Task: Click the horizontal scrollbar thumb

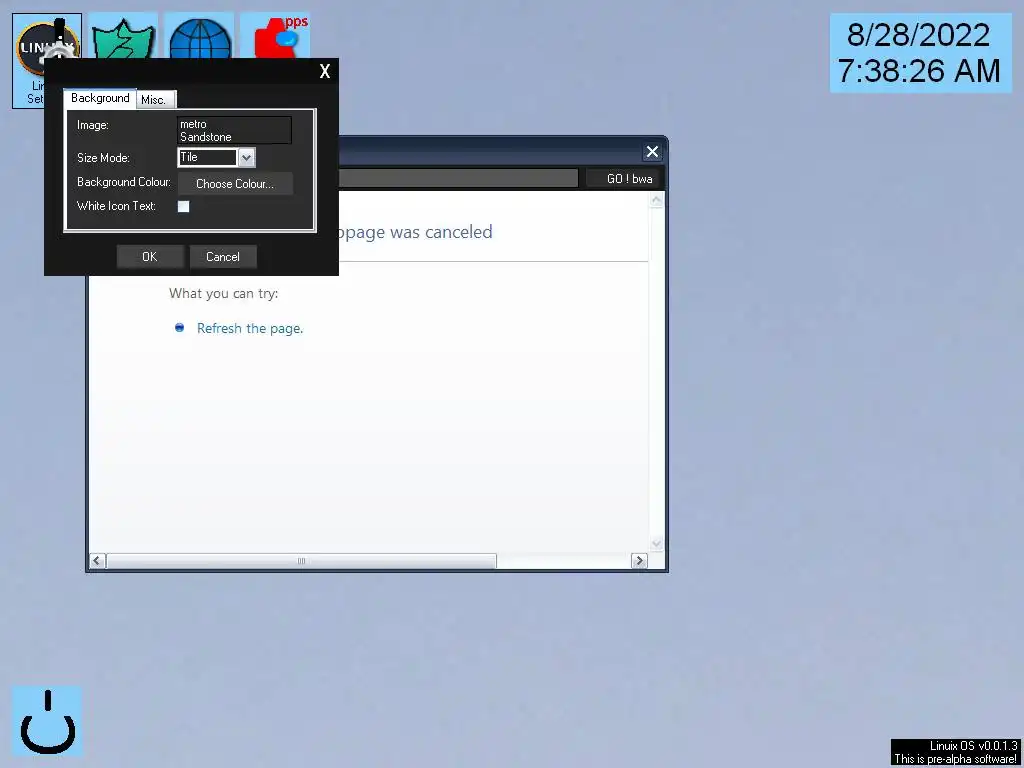Action: [x=301, y=561]
